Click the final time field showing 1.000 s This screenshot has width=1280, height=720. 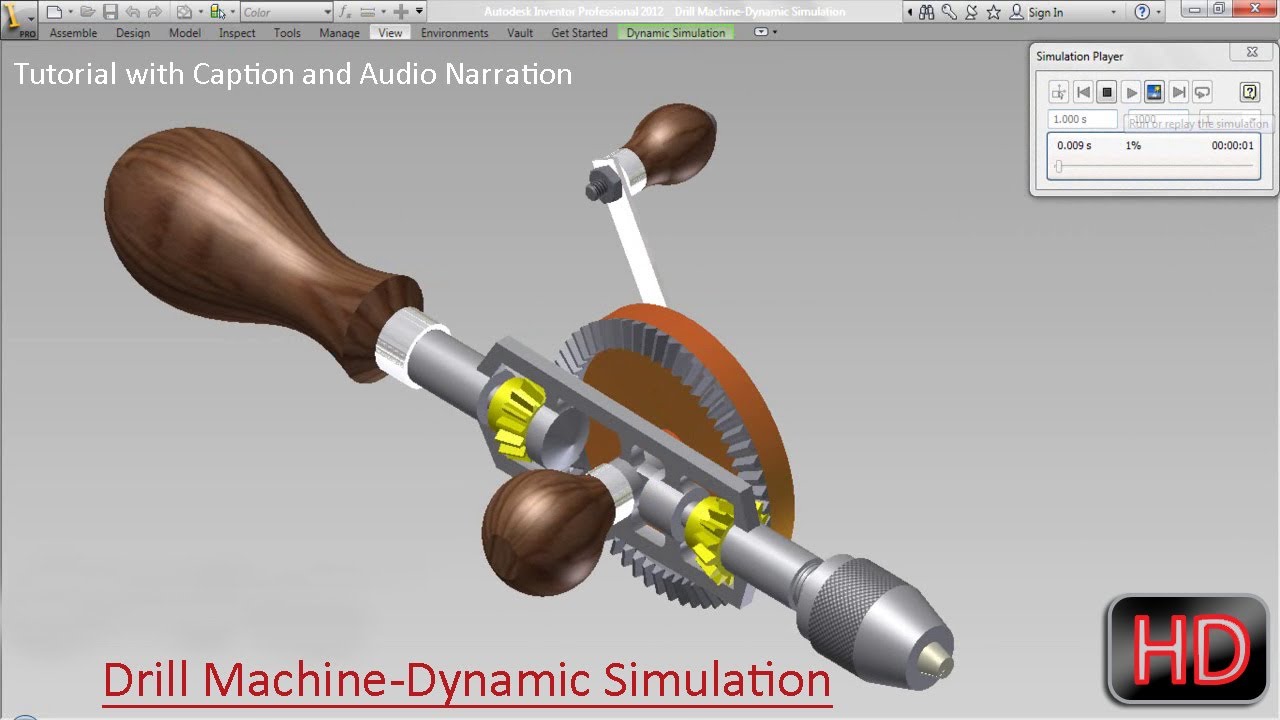pos(1082,119)
